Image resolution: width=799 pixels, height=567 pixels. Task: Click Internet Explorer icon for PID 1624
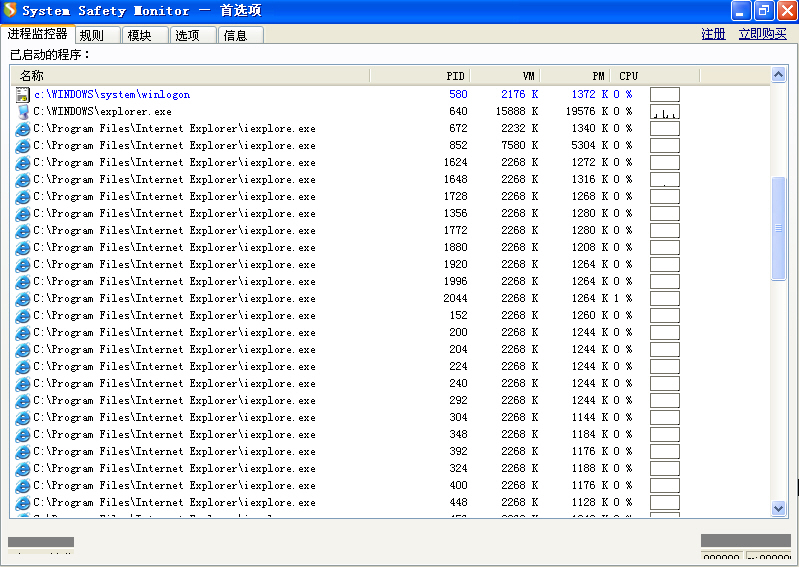click(x=22, y=163)
